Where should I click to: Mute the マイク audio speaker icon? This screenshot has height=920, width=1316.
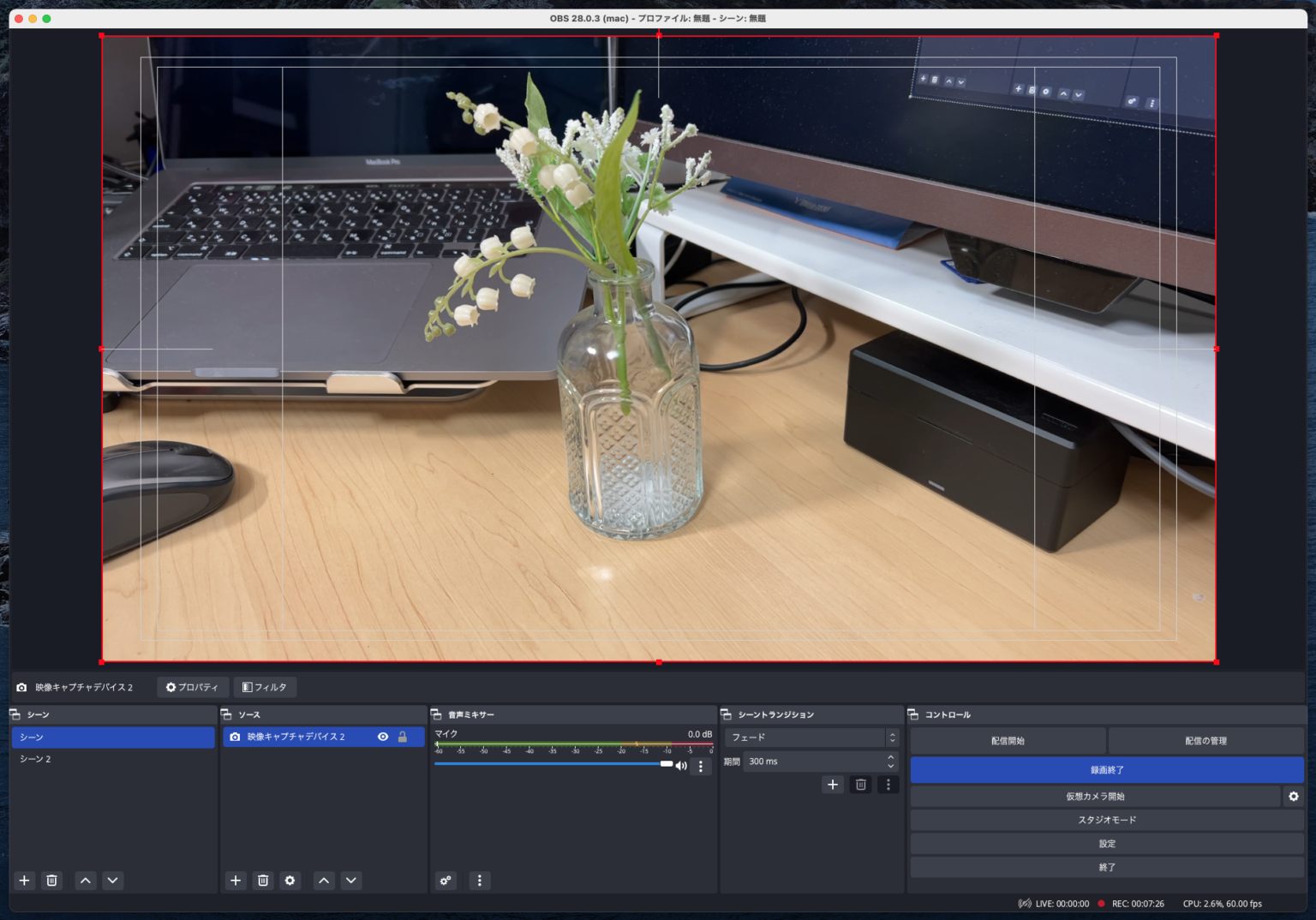pos(681,766)
